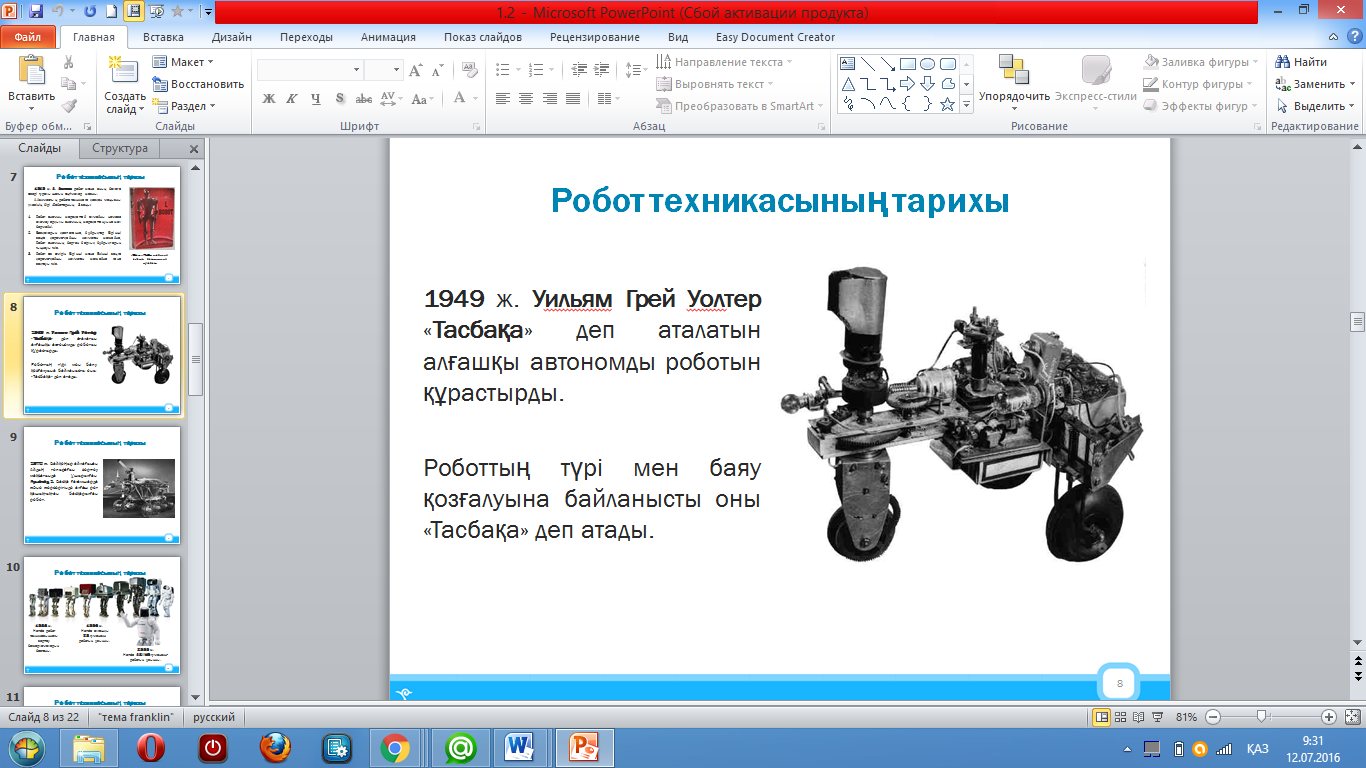This screenshot has width=1366, height=768.
Task: Click the center text alignment icon
Action: pyautogui.click(x=526, y=99)
